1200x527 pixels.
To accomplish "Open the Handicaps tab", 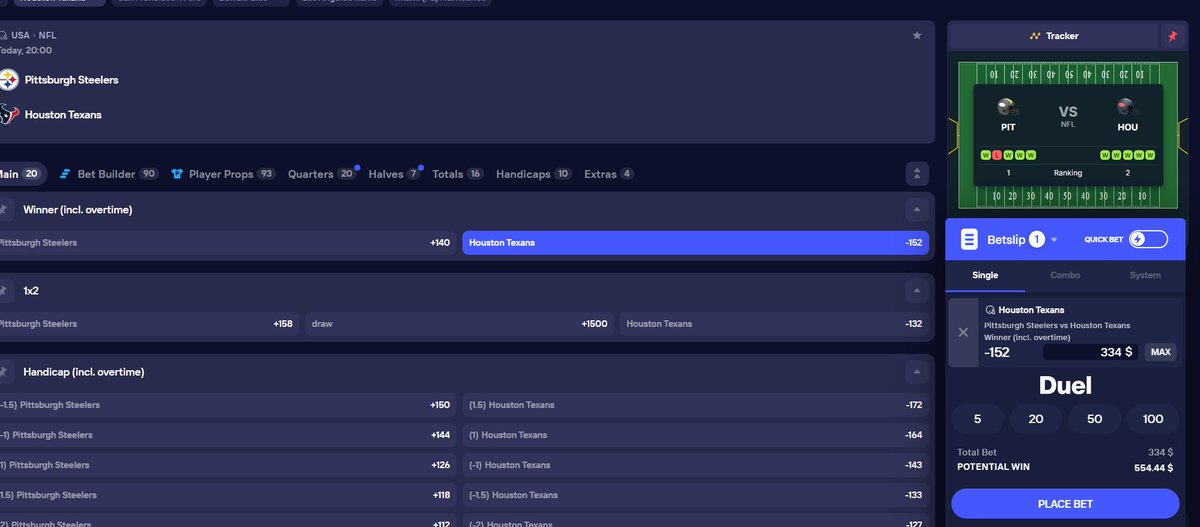I will [534, 174].
